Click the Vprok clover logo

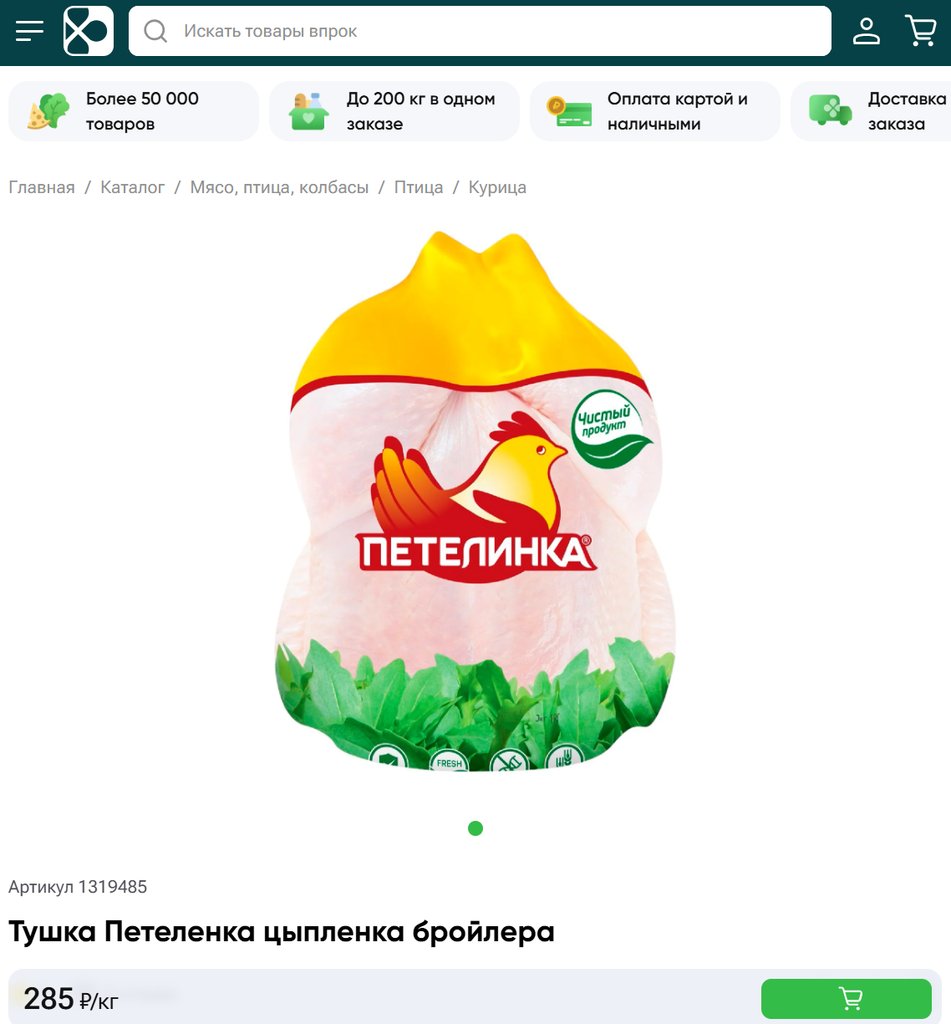click(88, 31)
